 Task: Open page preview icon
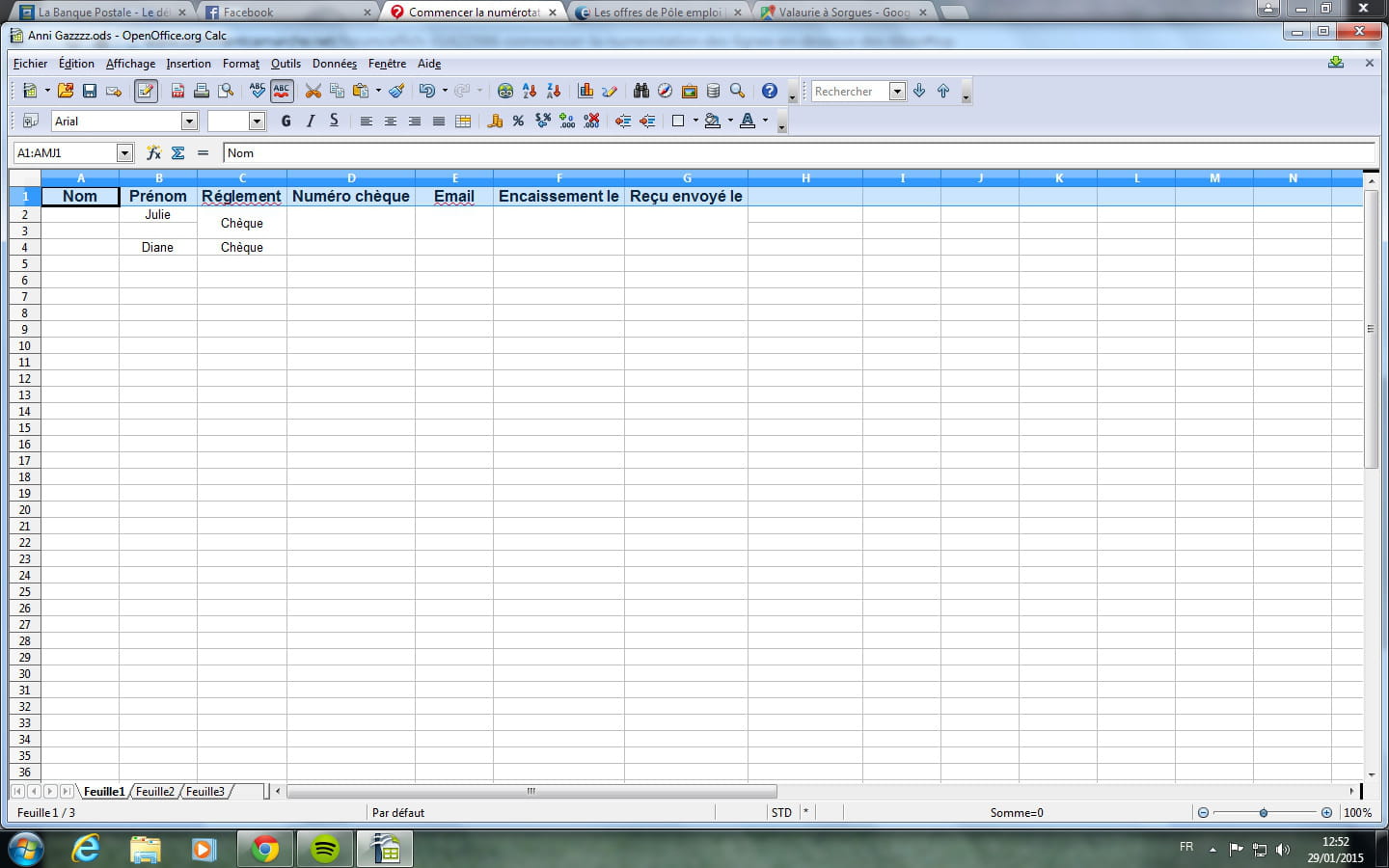pos(226,91)
